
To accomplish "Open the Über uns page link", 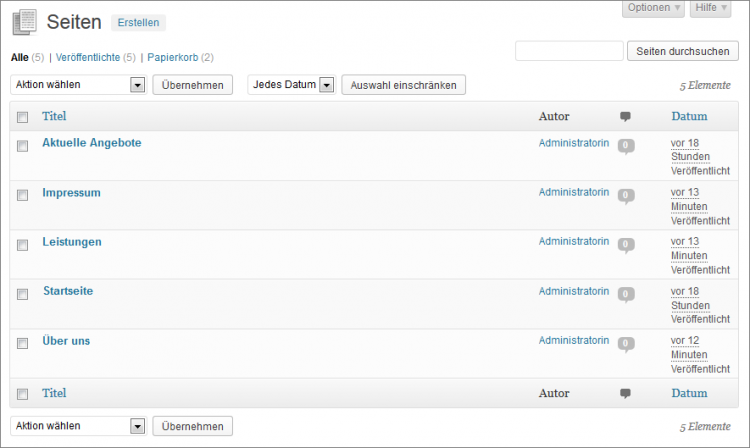I will pyautogui.click(x=66, y=341).
